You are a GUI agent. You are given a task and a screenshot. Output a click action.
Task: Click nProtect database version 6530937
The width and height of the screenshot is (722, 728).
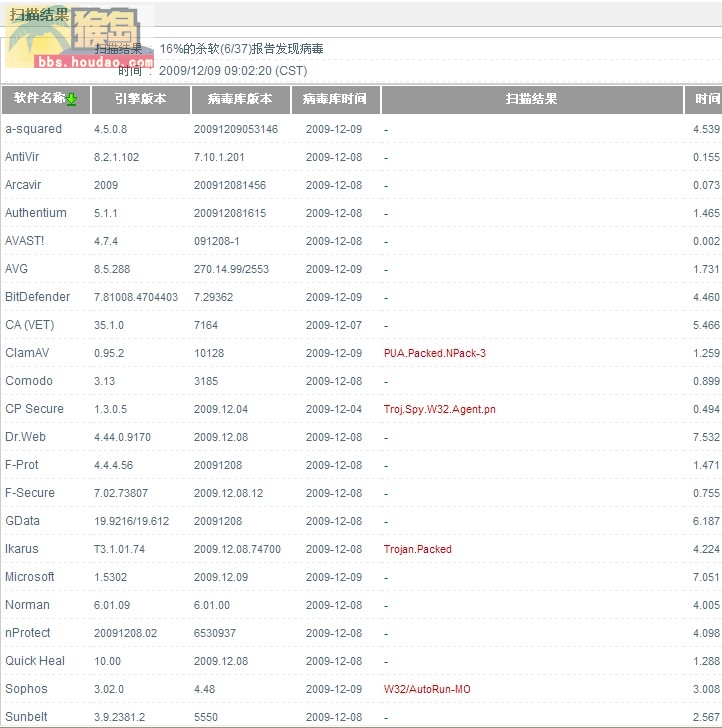(x=215, y=633)
